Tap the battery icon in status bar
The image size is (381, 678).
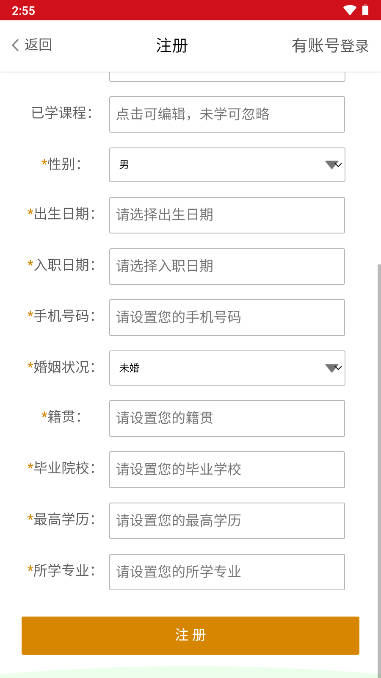365,10
